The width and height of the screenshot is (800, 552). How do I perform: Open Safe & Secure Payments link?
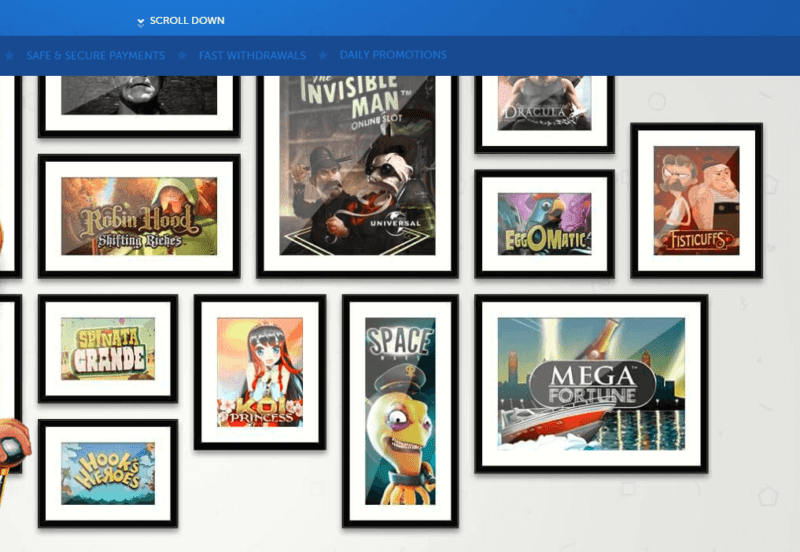click(x=95, y=56)
